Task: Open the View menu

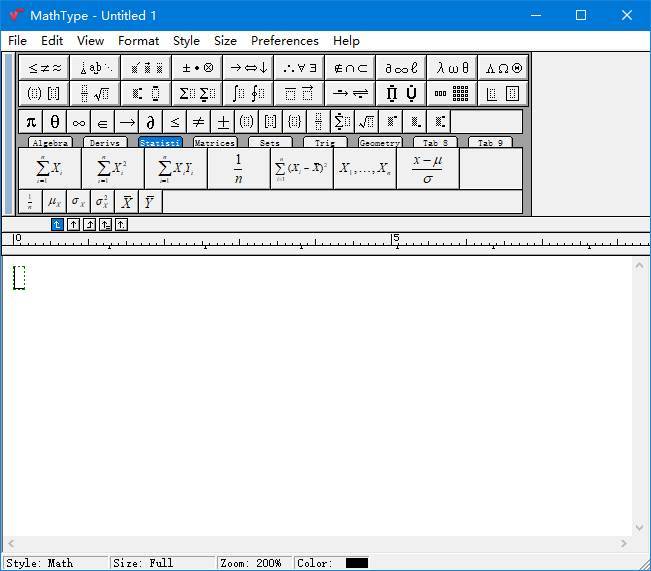Action: point(90,41)
